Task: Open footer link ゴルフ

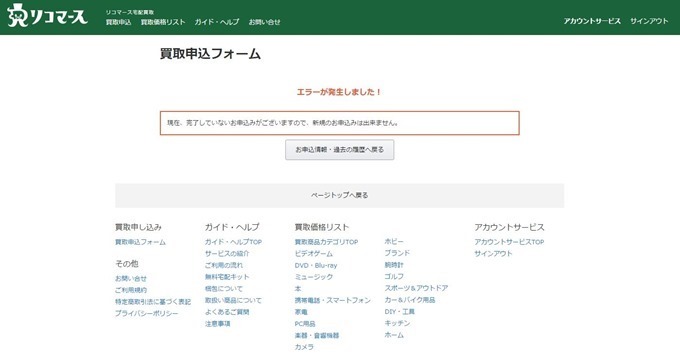Action: [394, 276]
